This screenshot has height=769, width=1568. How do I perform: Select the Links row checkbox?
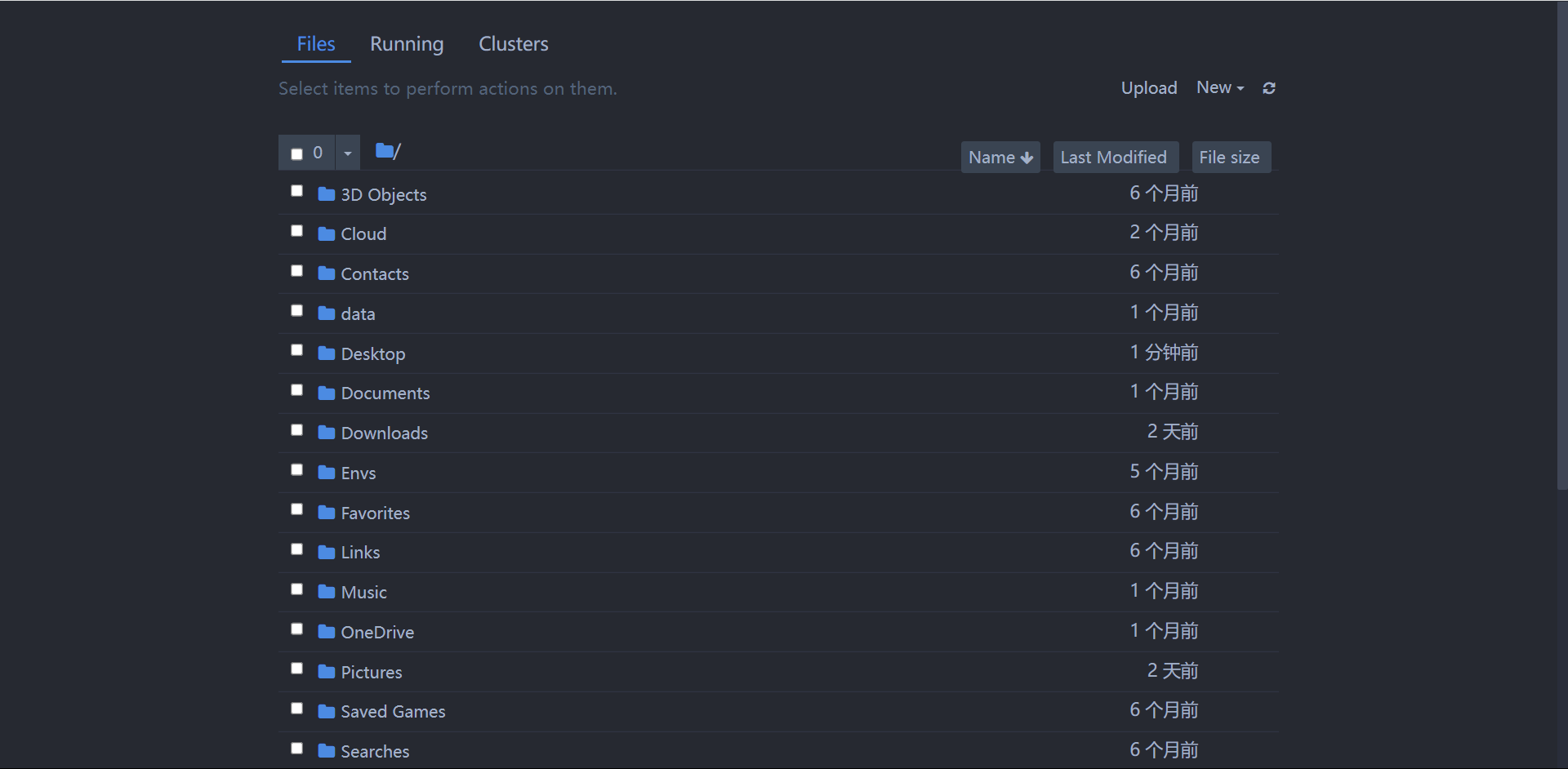pos(297,549)
